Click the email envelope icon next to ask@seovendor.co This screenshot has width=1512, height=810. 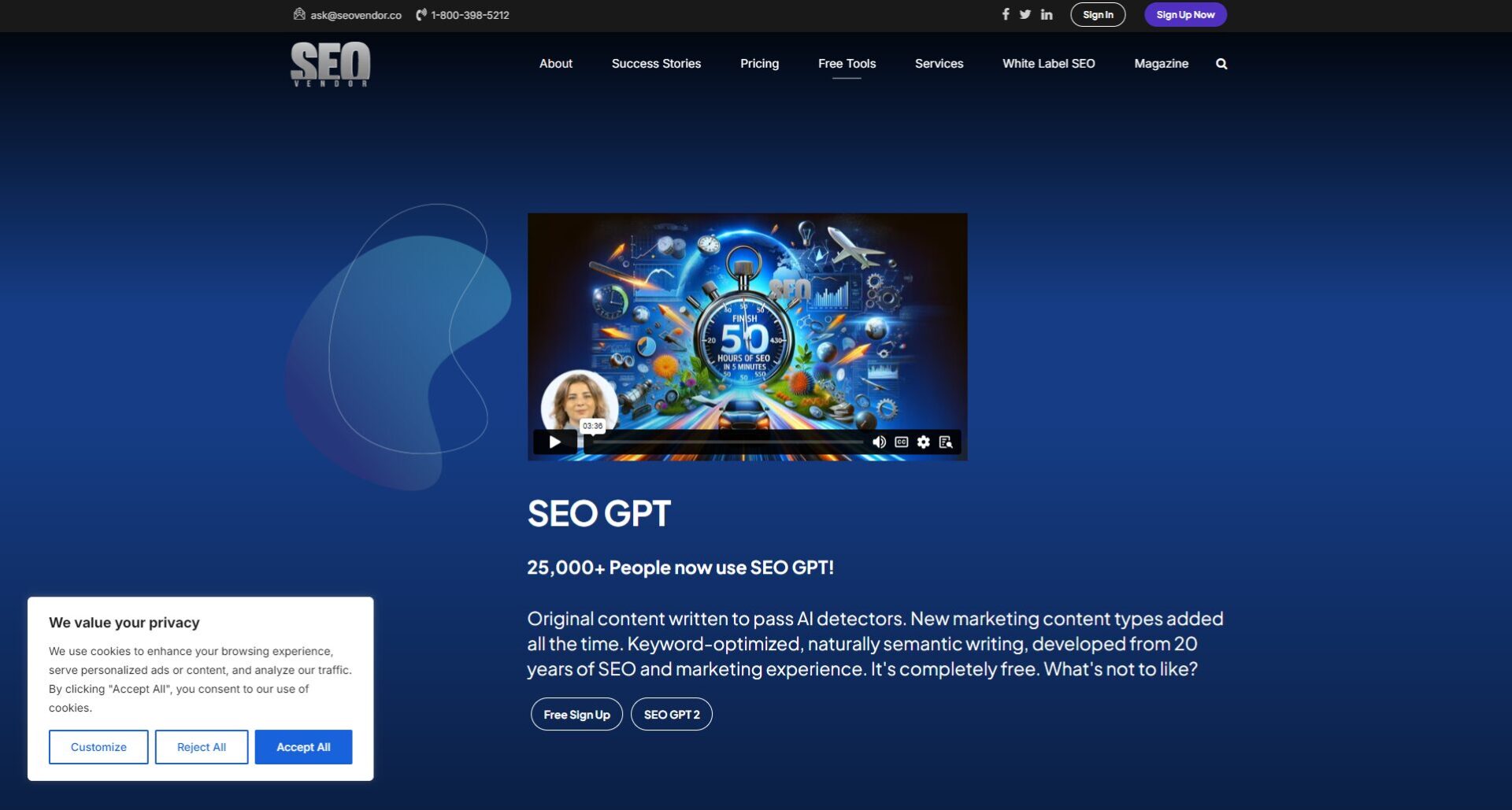pyautogui.click(x=298, y=14)
